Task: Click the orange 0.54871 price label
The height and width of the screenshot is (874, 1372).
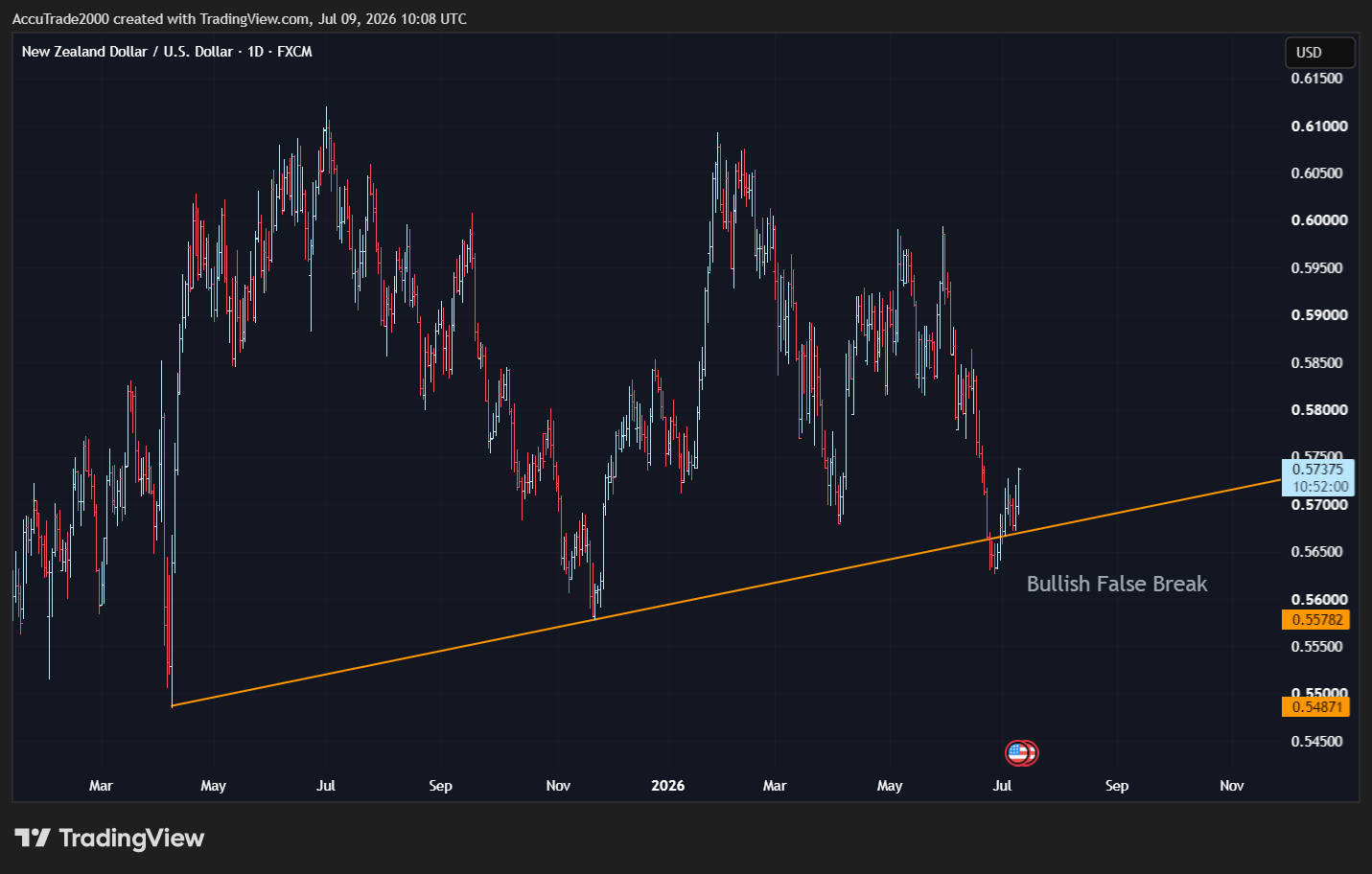Action: [1315, 707]
